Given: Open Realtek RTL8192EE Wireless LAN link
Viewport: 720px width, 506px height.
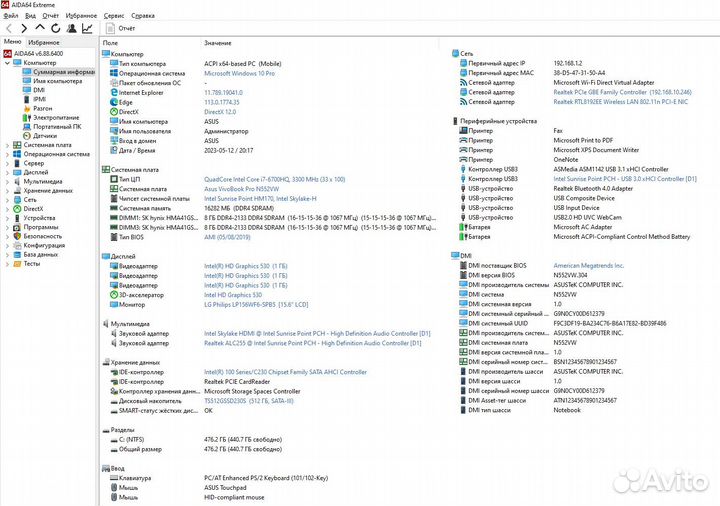Looking at the screenshot, I should coord(620,102).
